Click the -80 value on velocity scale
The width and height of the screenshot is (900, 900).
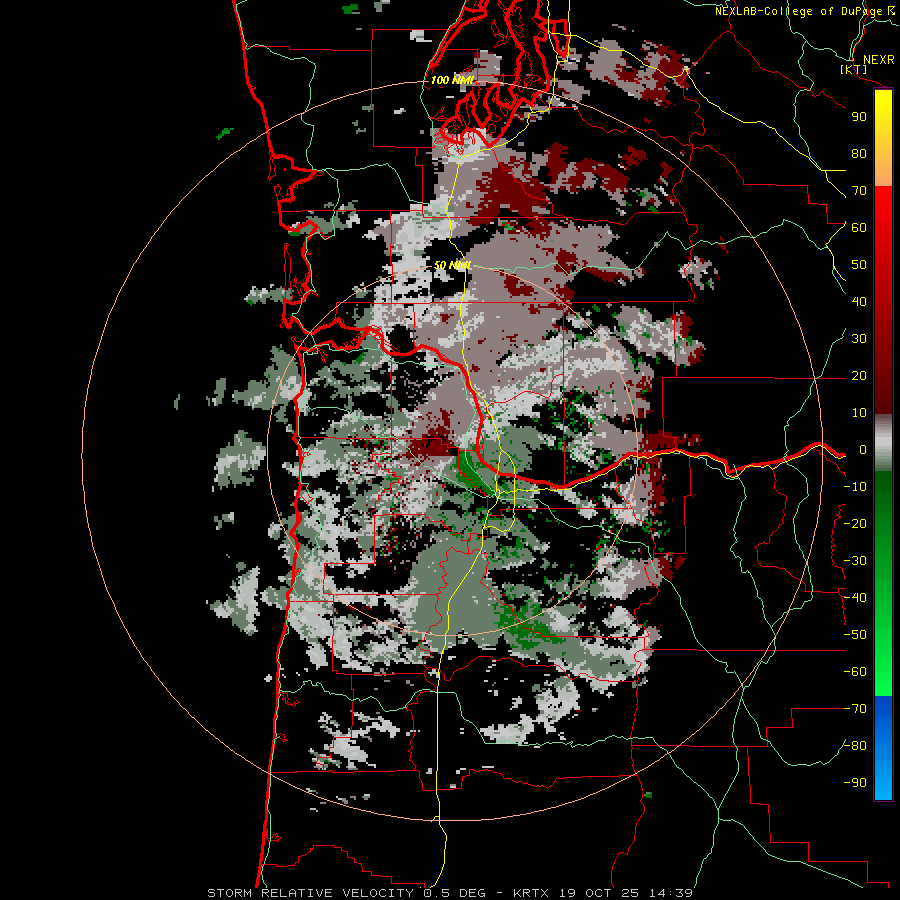tap(855, 746)
